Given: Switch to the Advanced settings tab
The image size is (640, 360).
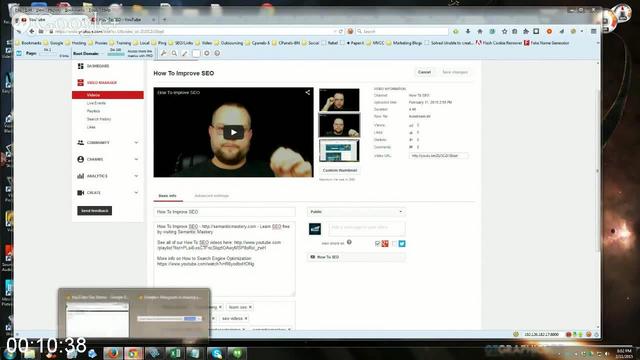Looking at the screenshot, I should 211,196.
